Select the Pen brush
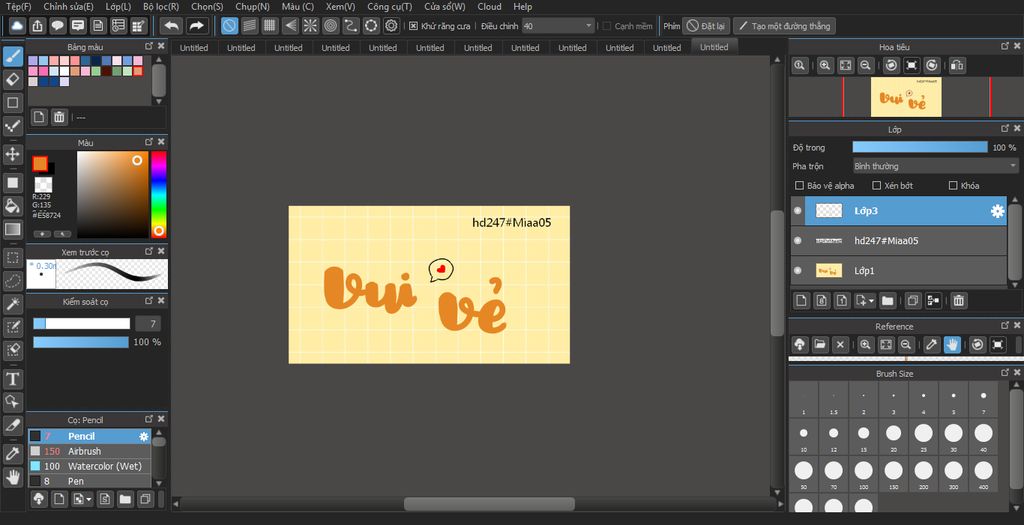 (89, 481)
